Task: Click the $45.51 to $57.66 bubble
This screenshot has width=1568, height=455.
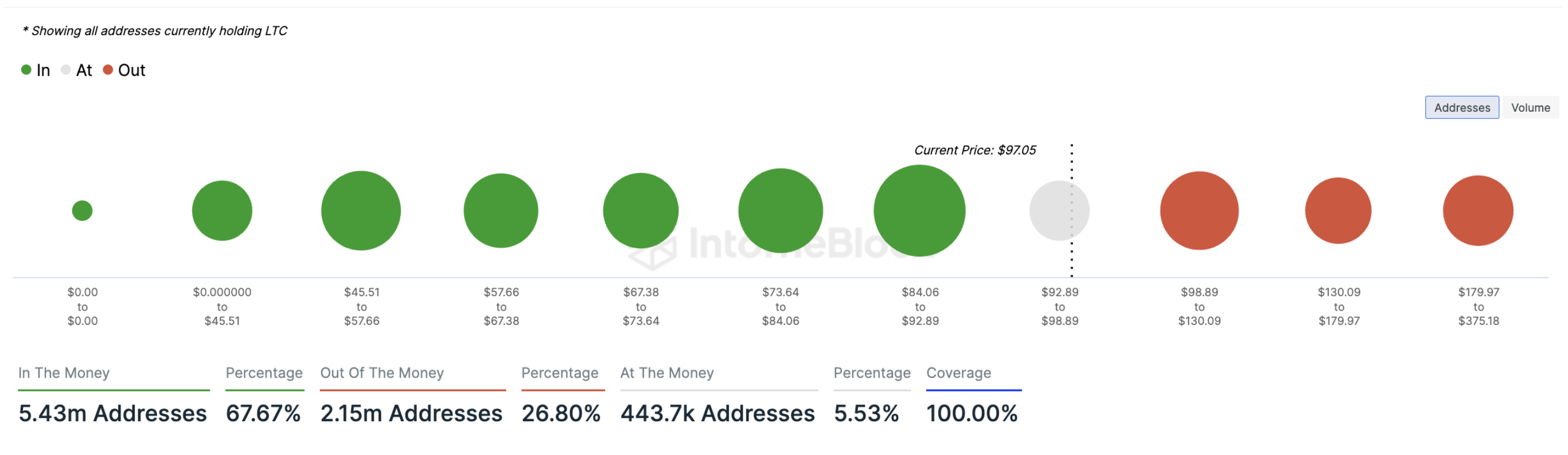Action: click(x=361, y=211)
